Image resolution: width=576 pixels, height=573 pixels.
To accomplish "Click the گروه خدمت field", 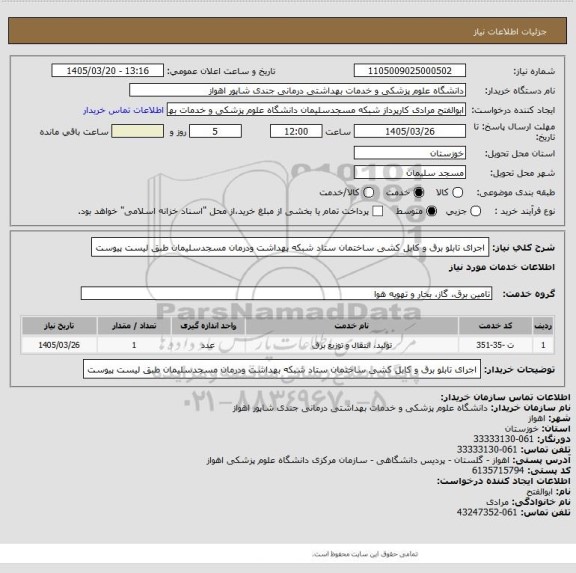I will [286, 293].
